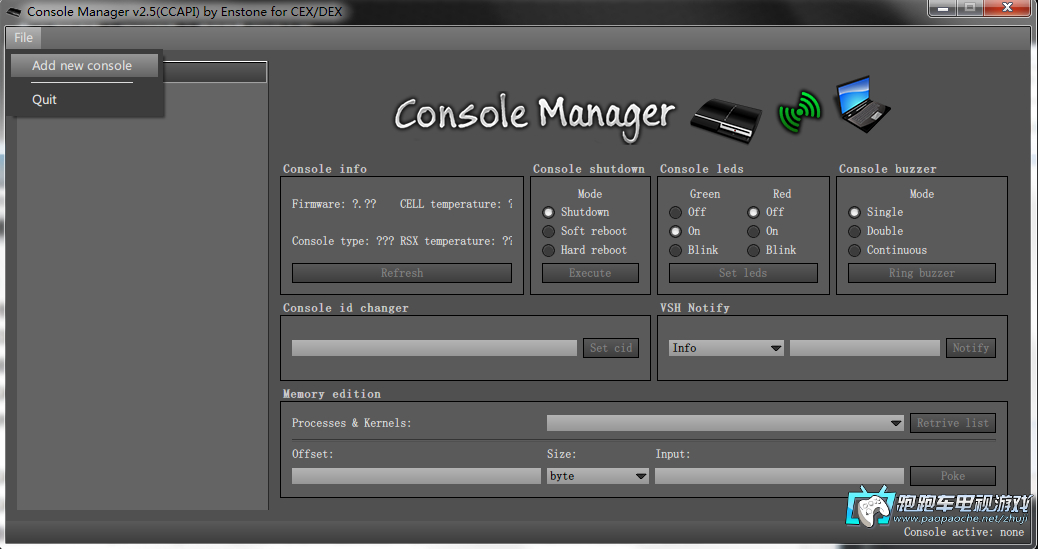The width and height of the screenshot is (1038, 549).
Task: Choose Continuous buzzer mode
Action: (855, 250)
